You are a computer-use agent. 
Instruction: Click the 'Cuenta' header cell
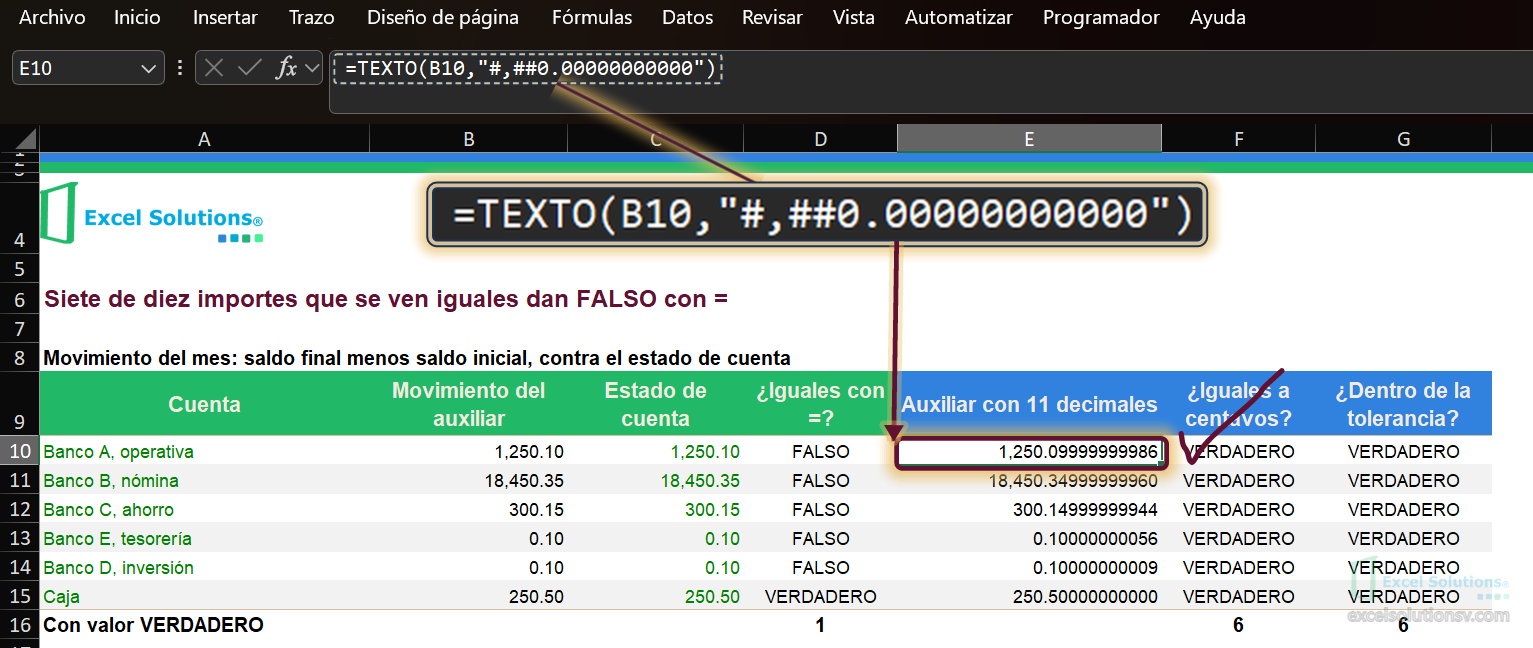(x=204, y=404)
